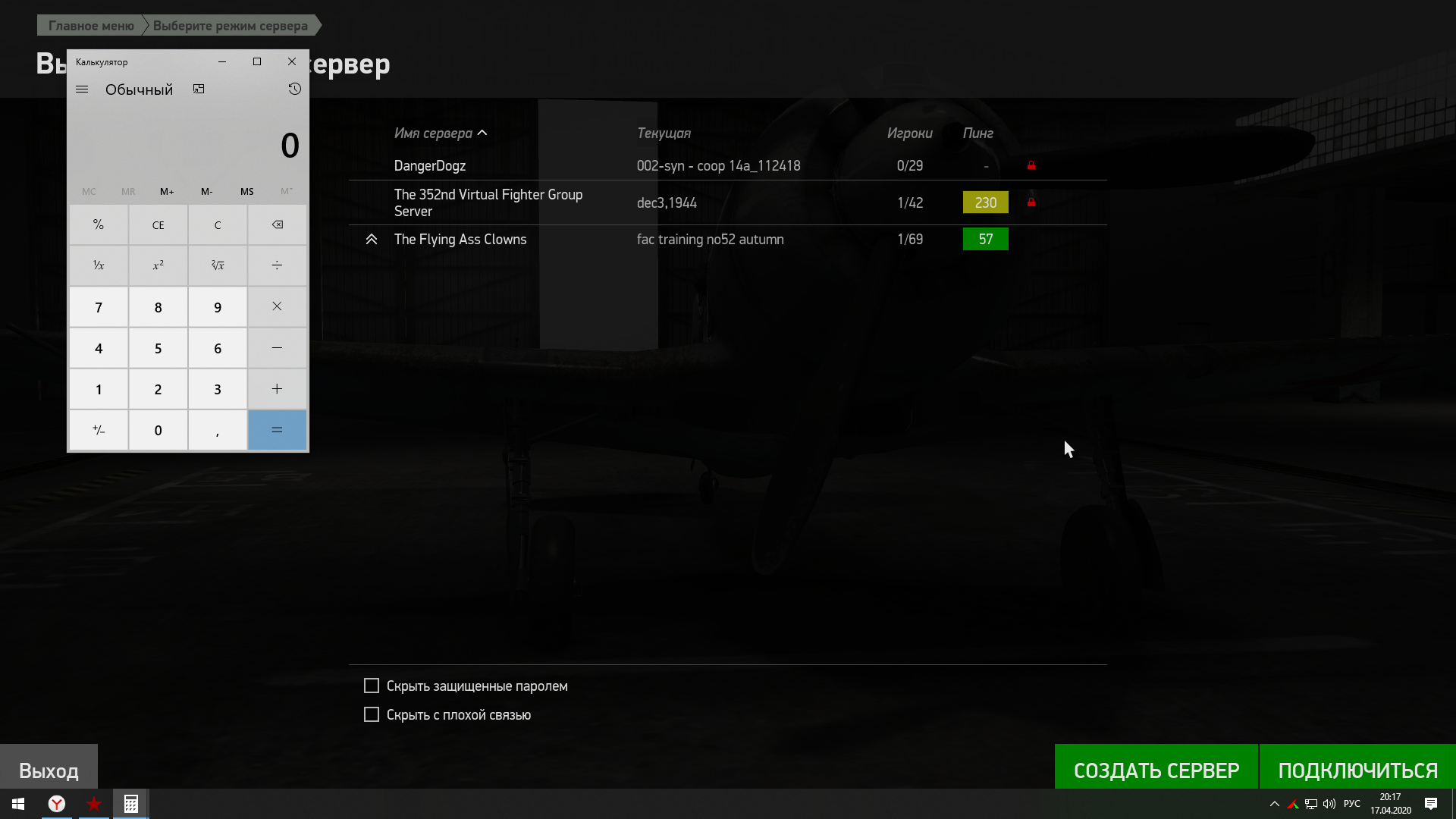Image resolution: width=1456 pixels, height=819 pixels.
Task: Select The 352nd Virtual Fighter Group Server
Action: (x=728, y=202)
